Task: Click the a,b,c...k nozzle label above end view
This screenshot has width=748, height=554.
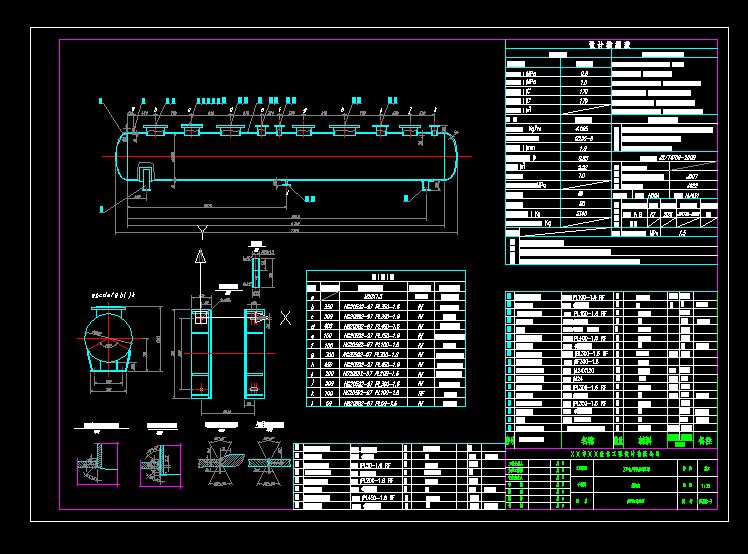Action: click(x=113, y=295)
